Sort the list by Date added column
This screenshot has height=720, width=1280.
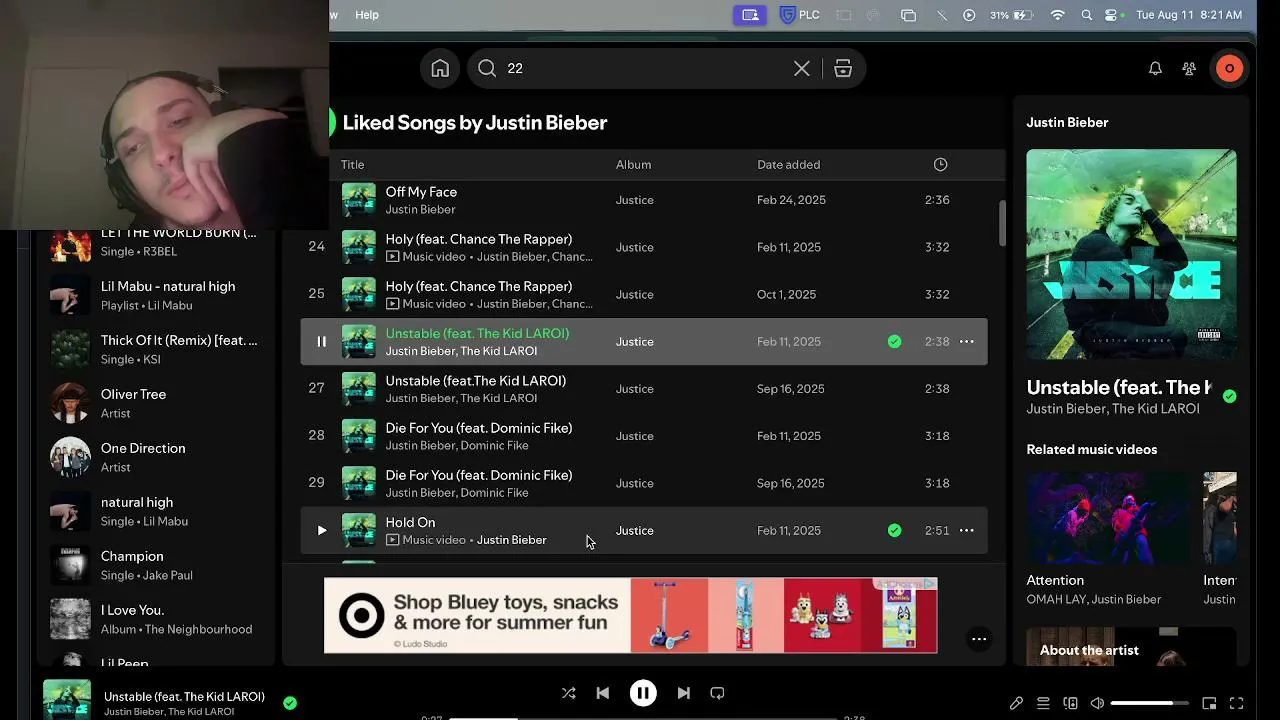point(788,164)
